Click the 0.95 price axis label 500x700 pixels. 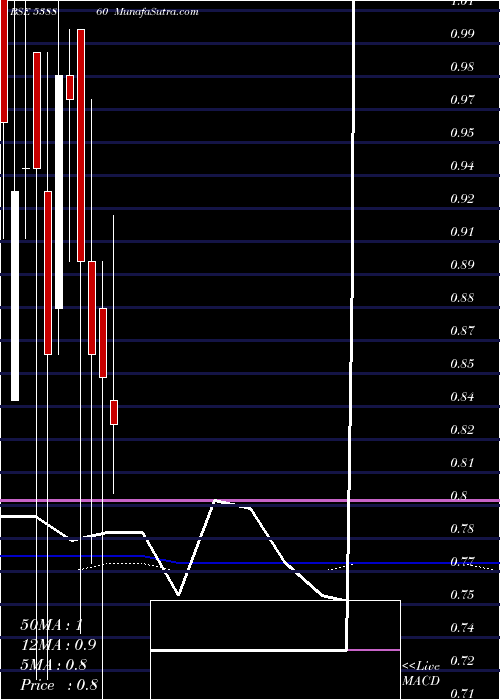click(x=462, y=133)
